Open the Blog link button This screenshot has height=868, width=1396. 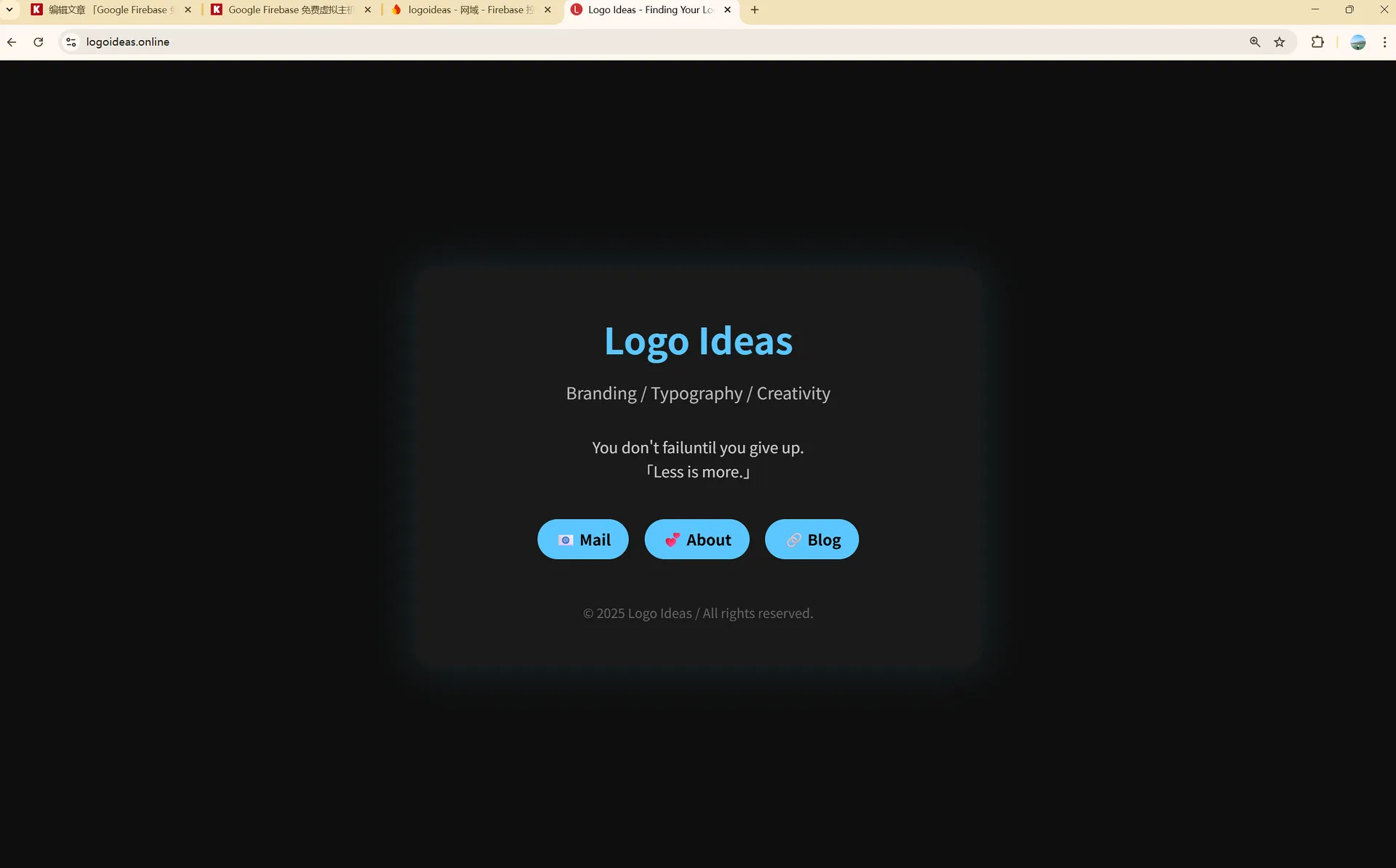pos(811,539)
